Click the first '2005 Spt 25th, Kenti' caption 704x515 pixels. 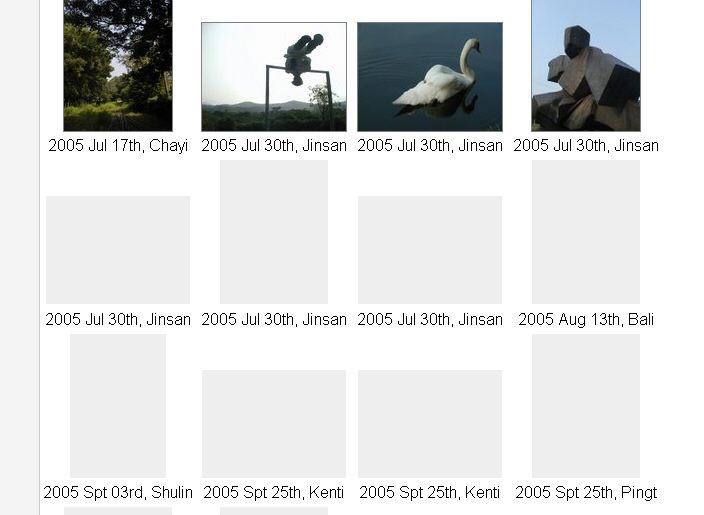pos(274,493)
